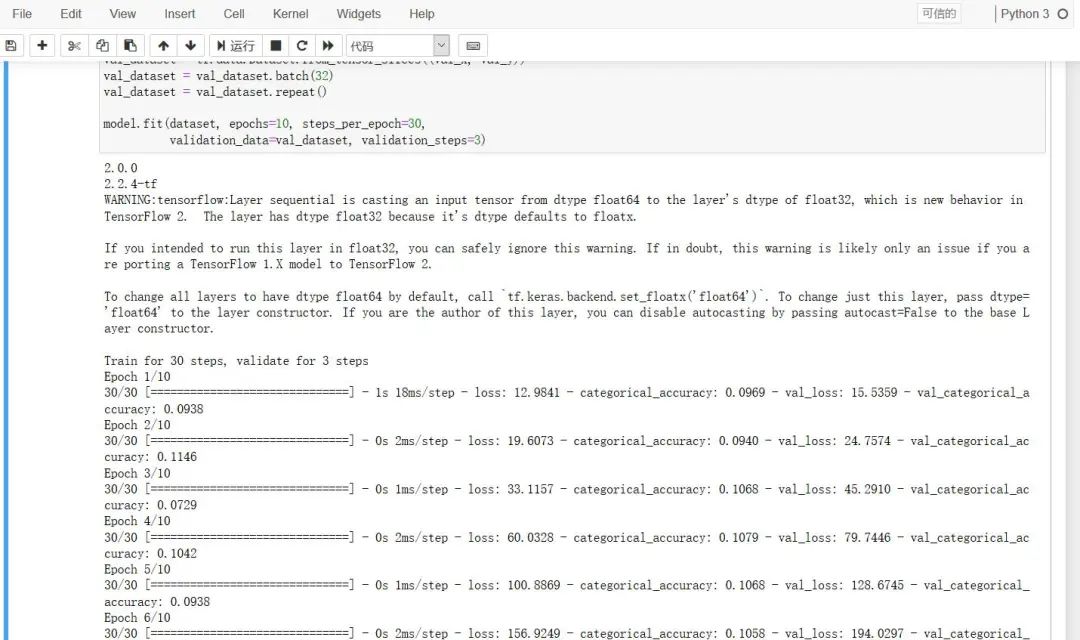Open the Widgets menu
The image size is (1080, 640).
pos(358,14)
